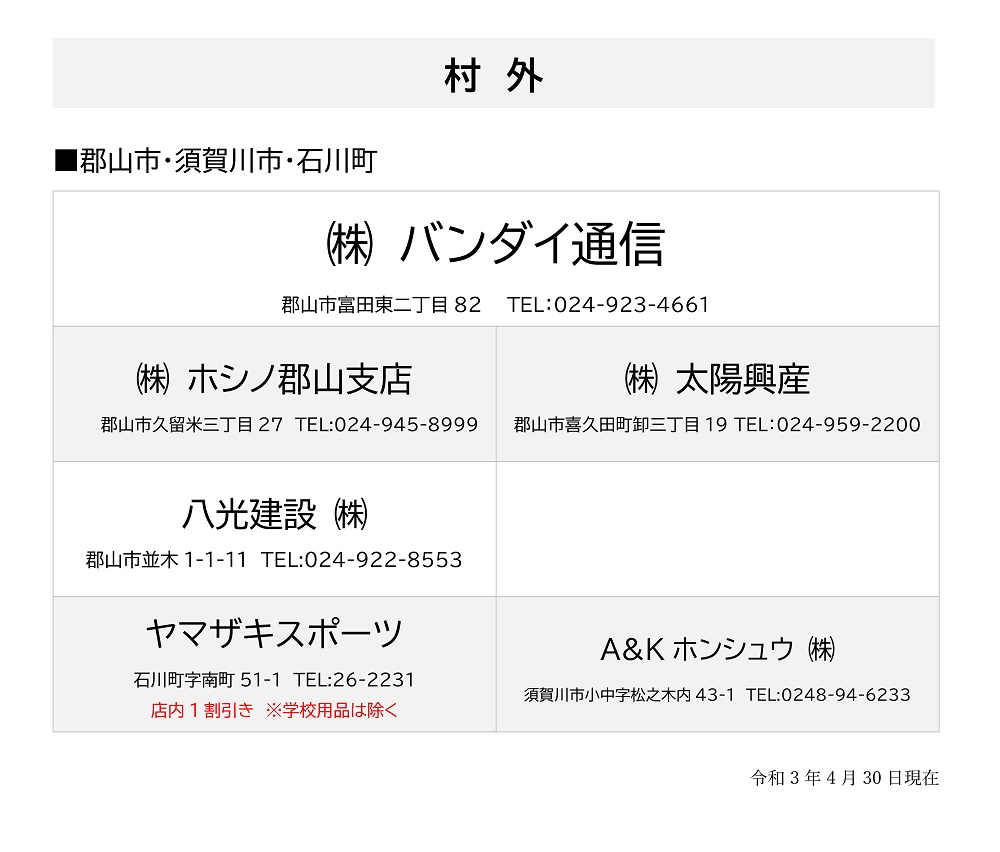Click the バンダイ通信 address 郡山市富田東二丁目82
The height and width of the screenshot is (852, 1000).
[381, 305]
